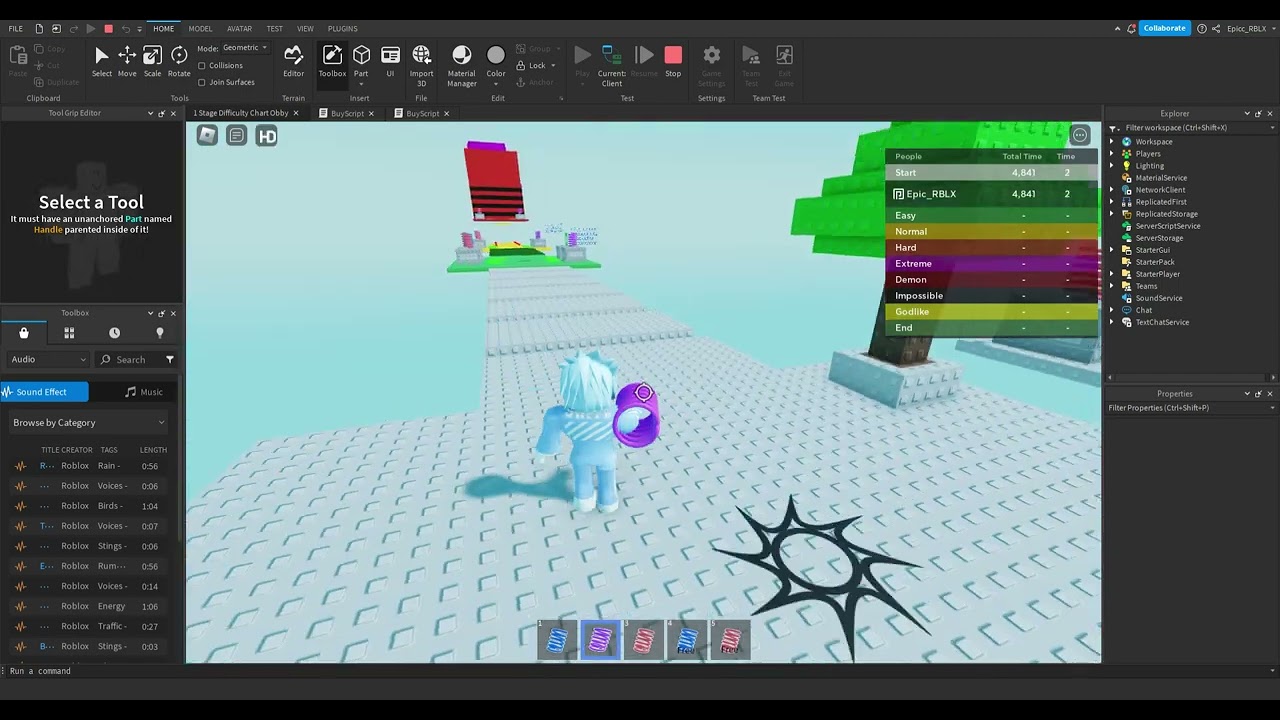Insert a new Part
Image resolution: width=1280 pixels, height=720 pixels.
tap(361, 62)
